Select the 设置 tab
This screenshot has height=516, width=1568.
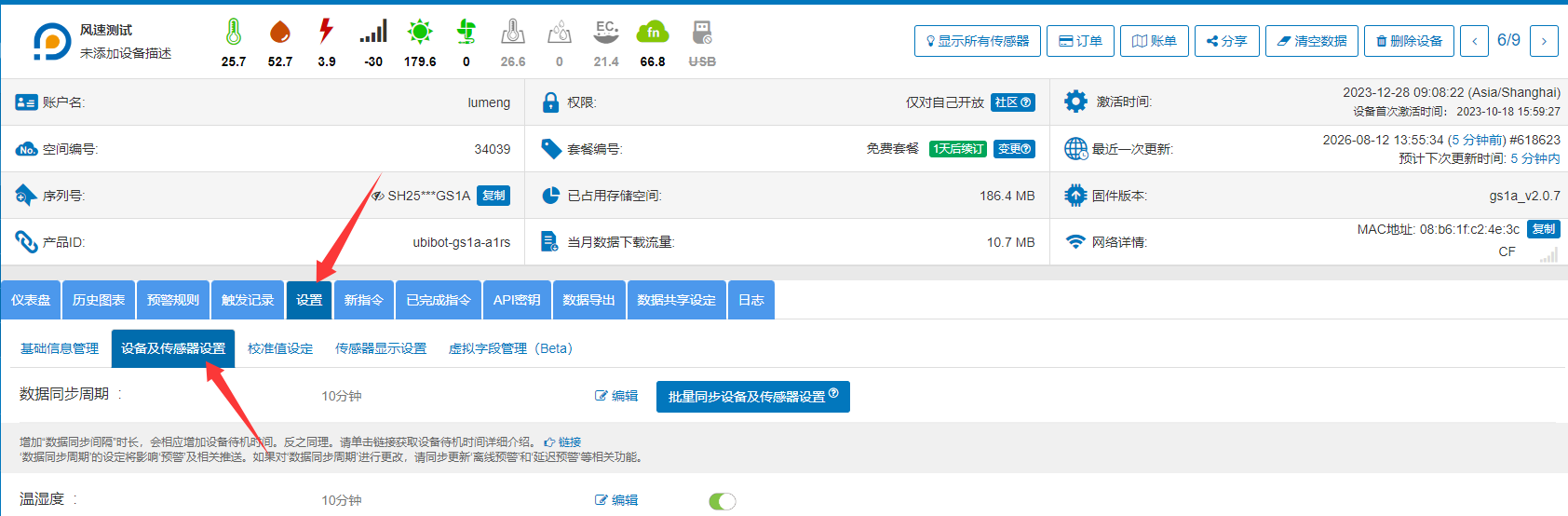coord(309,300)
